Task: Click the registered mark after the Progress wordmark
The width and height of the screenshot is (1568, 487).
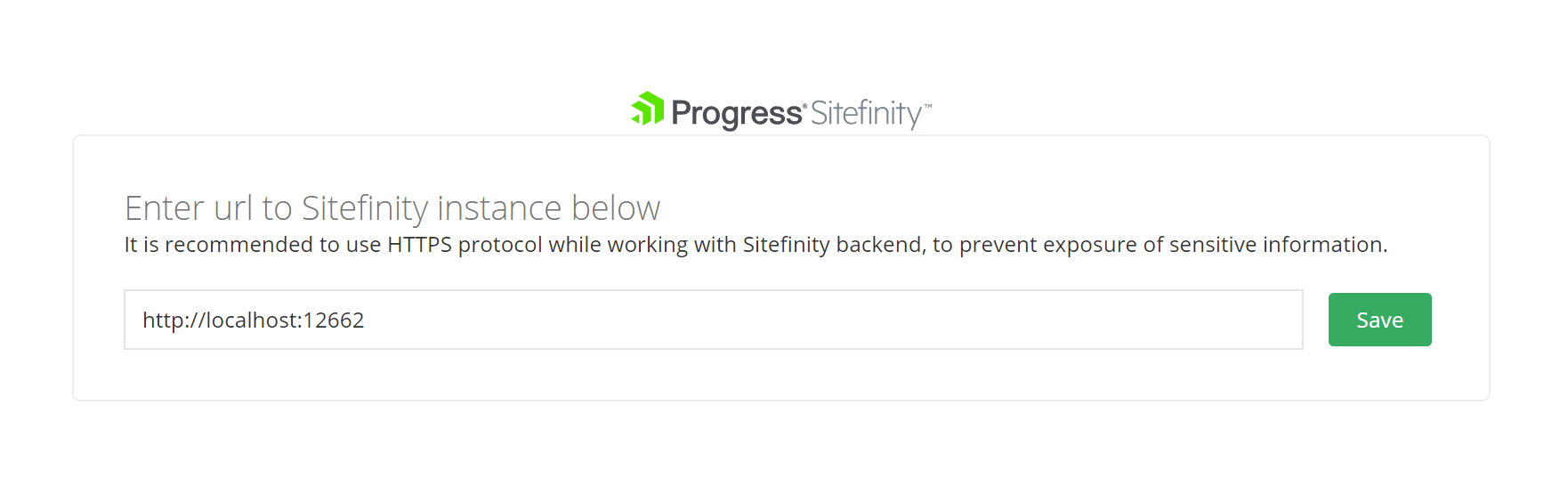Action: tap(804, 106)
